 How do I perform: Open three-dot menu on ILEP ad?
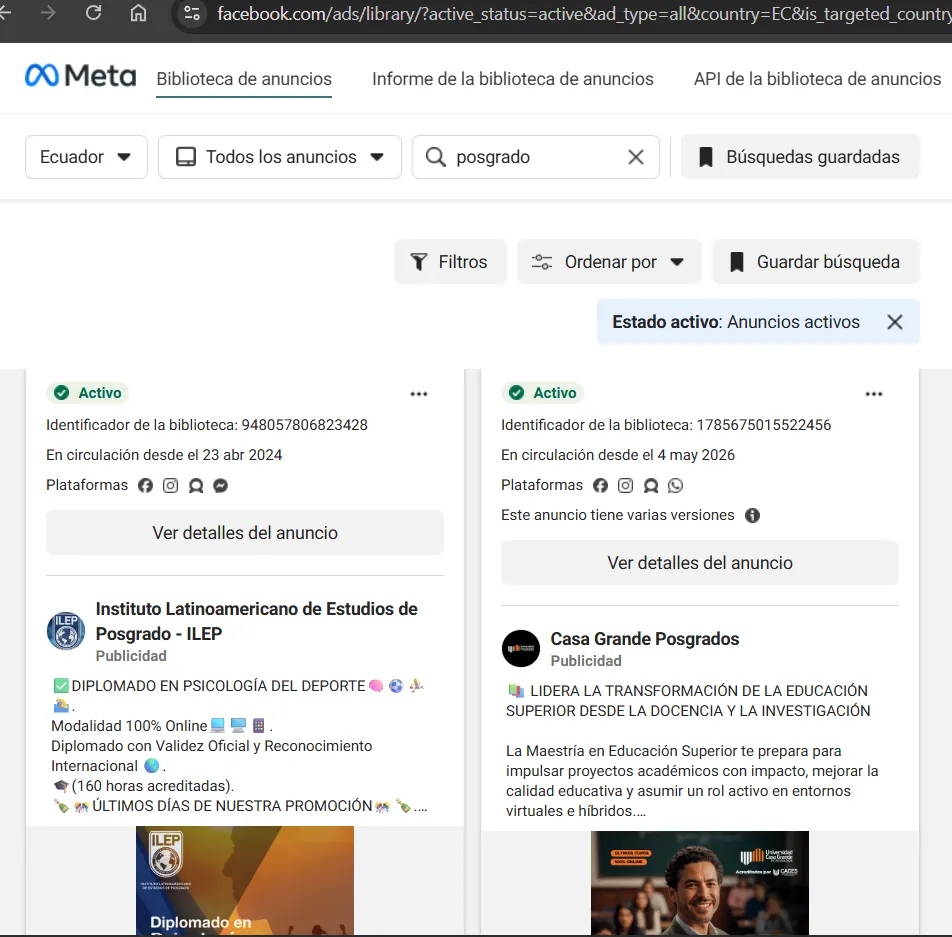419,394
